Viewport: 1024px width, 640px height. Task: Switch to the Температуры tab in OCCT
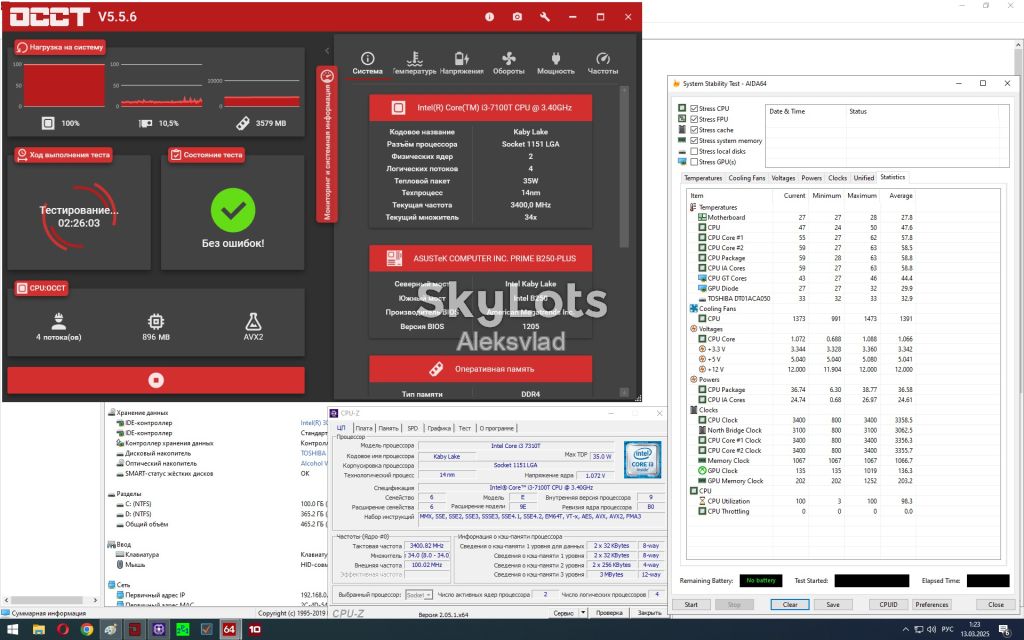click(x=414, y=63)
